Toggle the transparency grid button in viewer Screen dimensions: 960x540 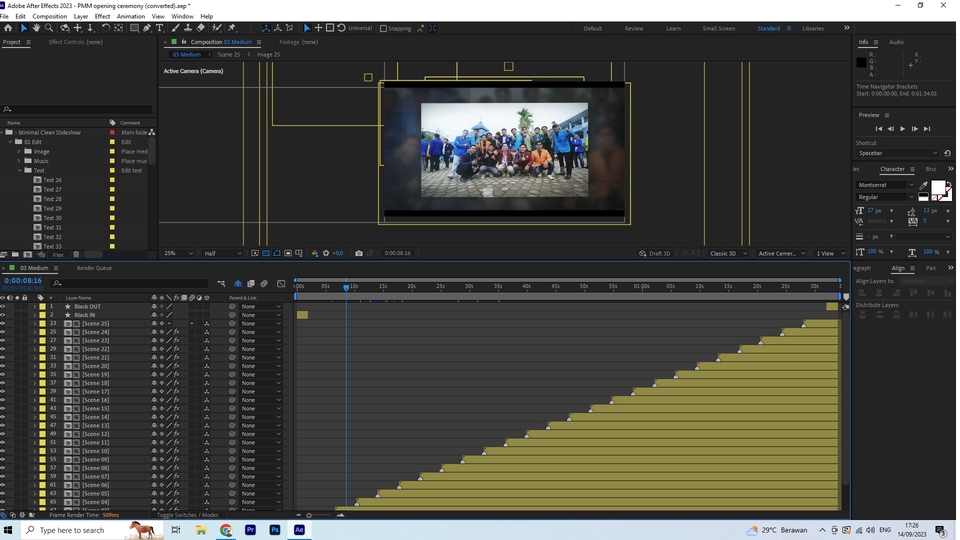coord(266,253)
